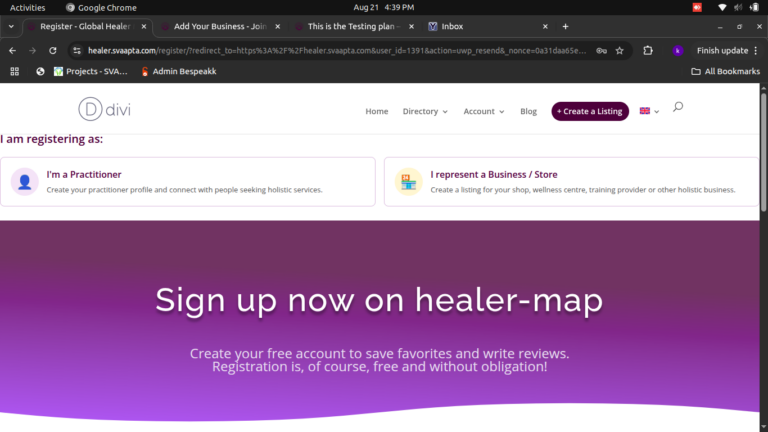Switch to Add Your Business tab
This screenshot has width=768, height=432.
(220, 26)
